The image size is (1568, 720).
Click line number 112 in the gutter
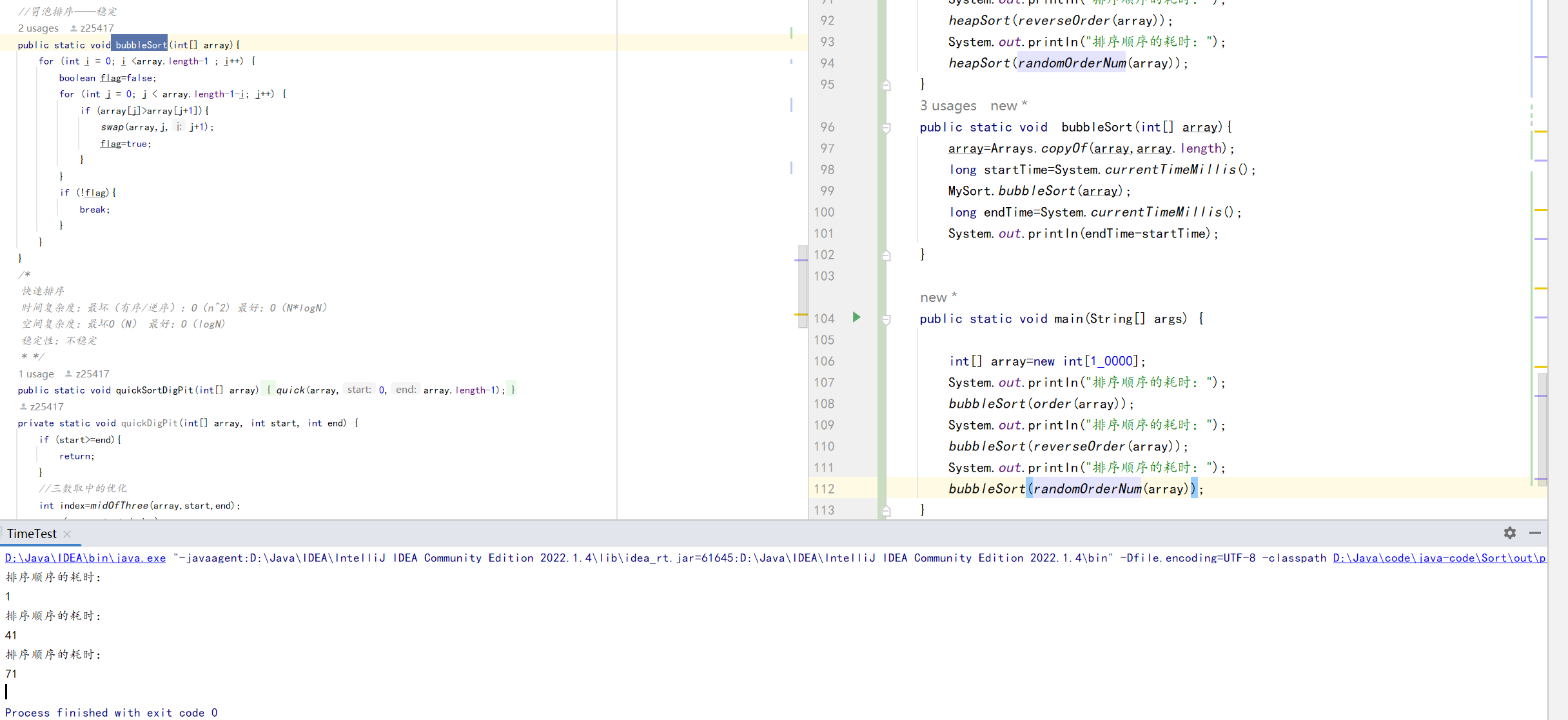tap(824, 489)
